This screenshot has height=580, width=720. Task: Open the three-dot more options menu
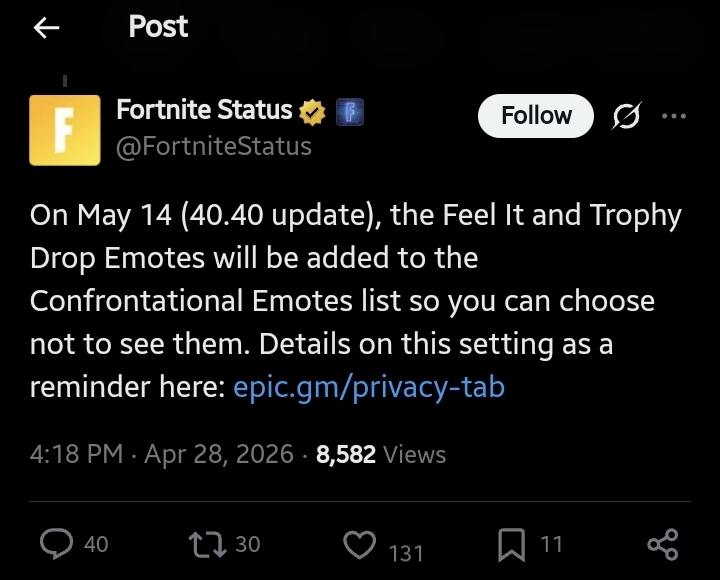point(674,116)
